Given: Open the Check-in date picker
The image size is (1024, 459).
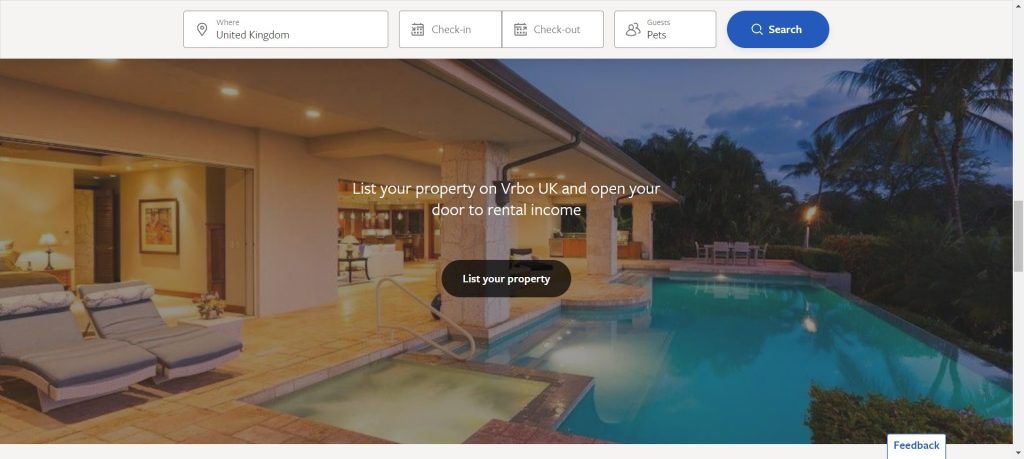Looking at the screenshot, I should click(x=450, y=29).
